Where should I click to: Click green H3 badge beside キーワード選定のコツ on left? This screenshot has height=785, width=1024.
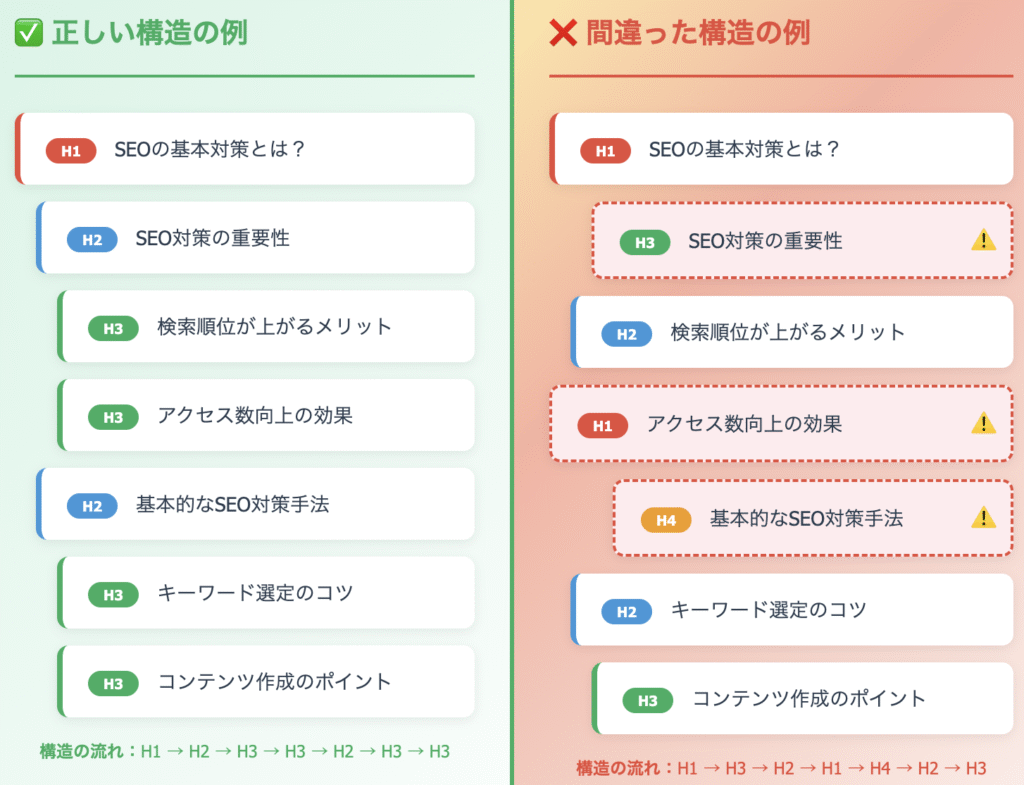[x=113, y=594]
